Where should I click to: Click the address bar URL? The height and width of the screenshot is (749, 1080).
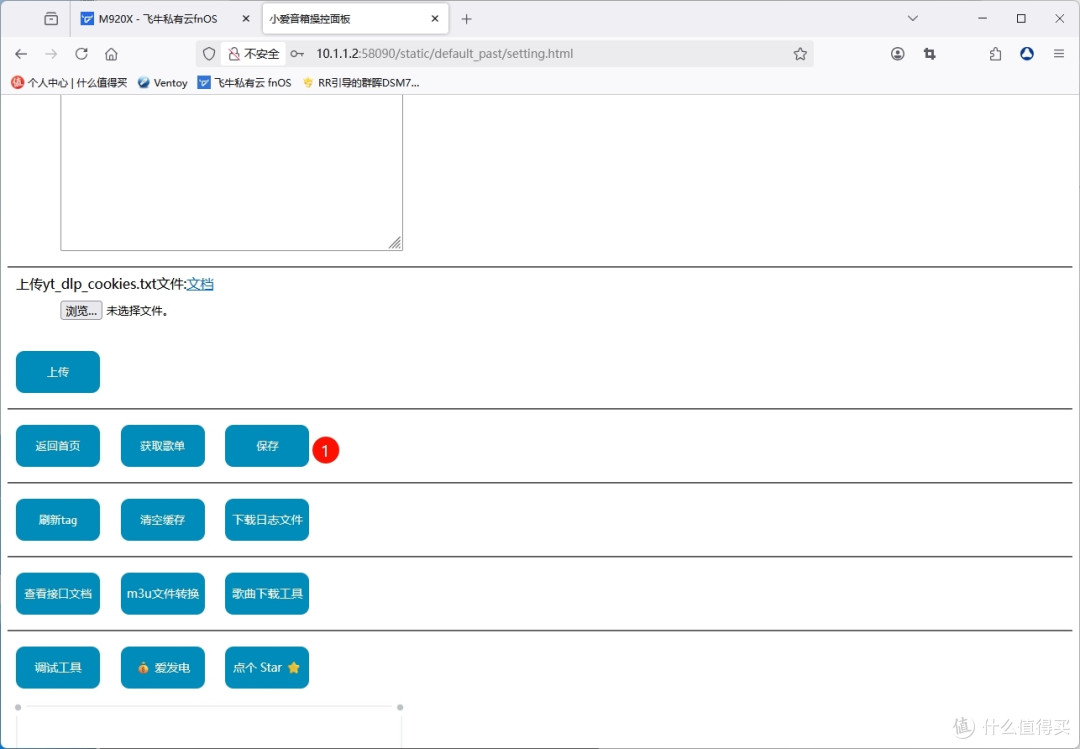tap(444, 54)
